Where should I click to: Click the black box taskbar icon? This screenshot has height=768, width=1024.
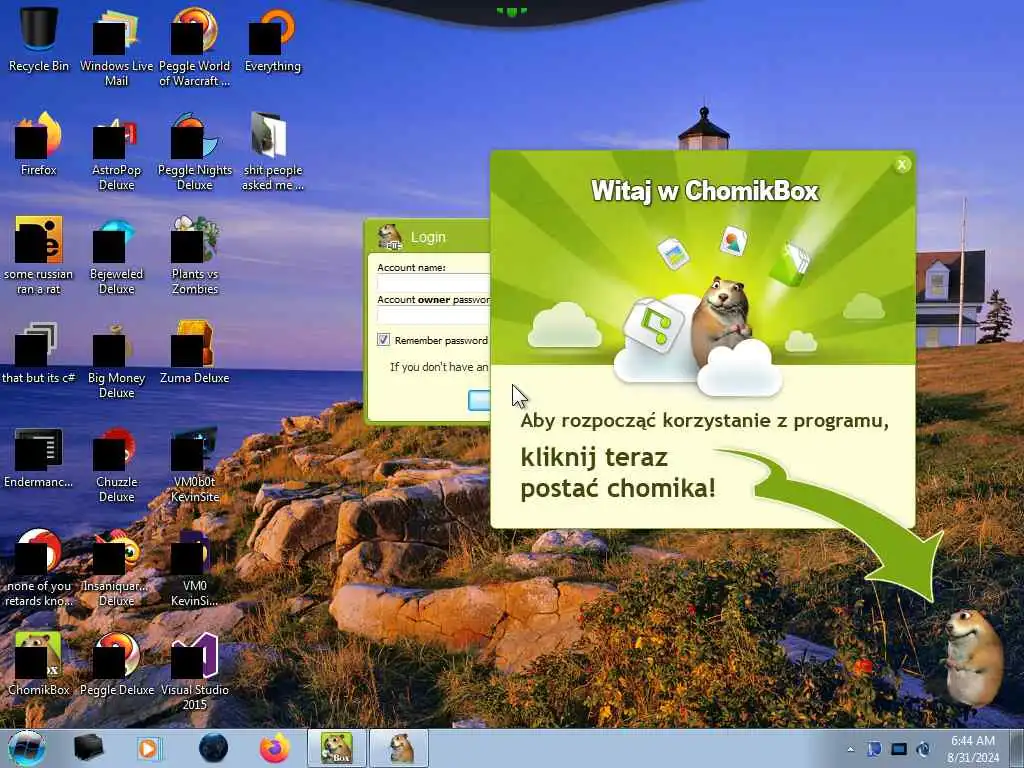89,748
